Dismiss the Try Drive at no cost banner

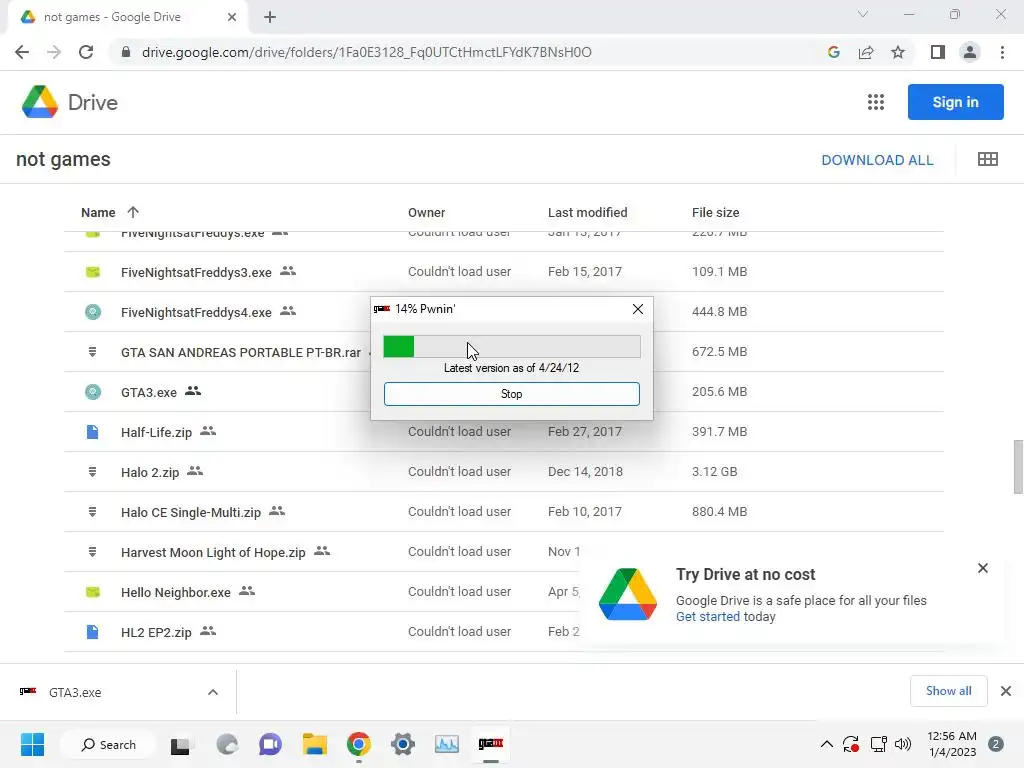(983, 568)
